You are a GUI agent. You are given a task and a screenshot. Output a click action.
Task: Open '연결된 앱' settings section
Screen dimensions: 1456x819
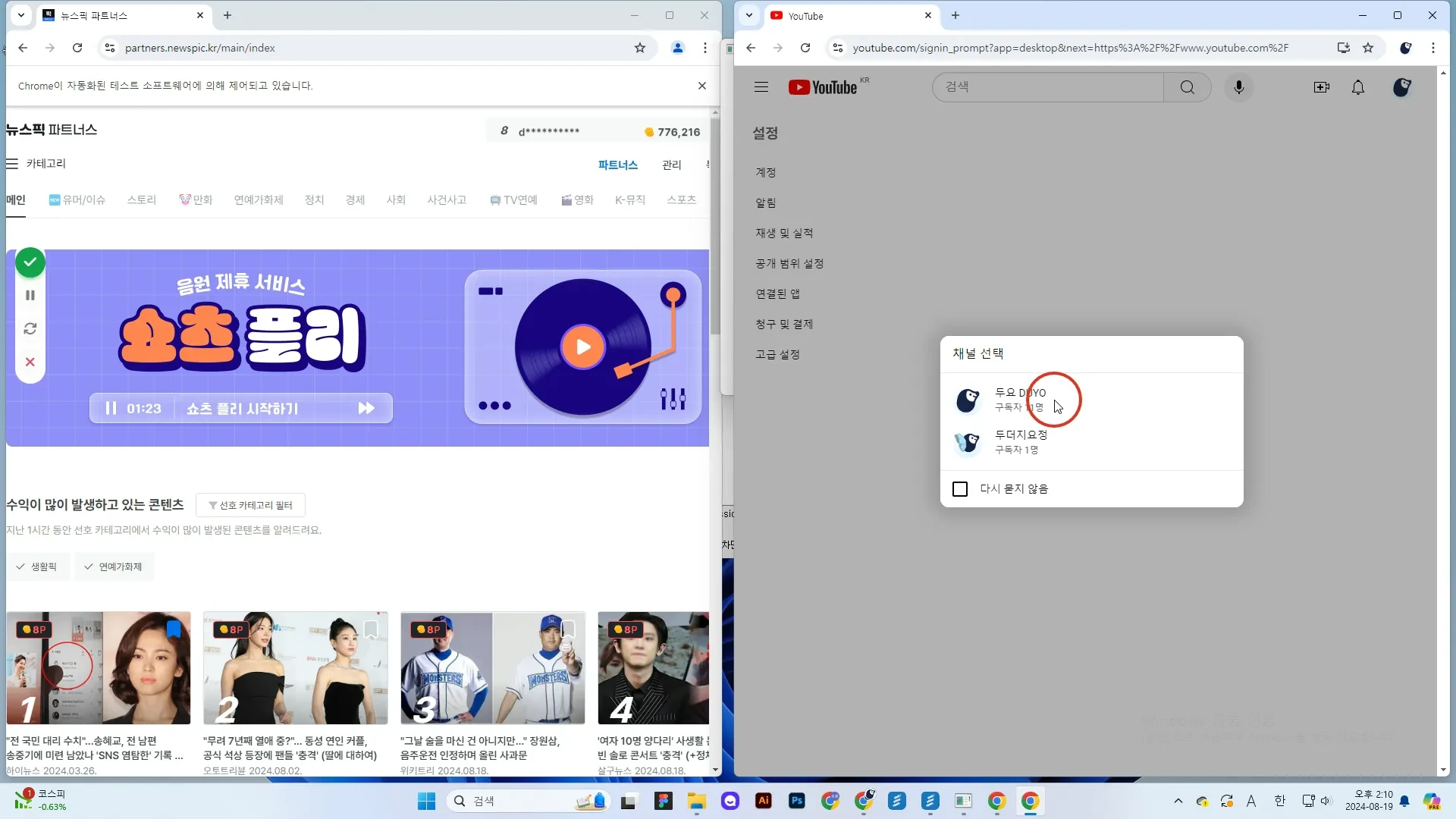(x=777, y=293)
